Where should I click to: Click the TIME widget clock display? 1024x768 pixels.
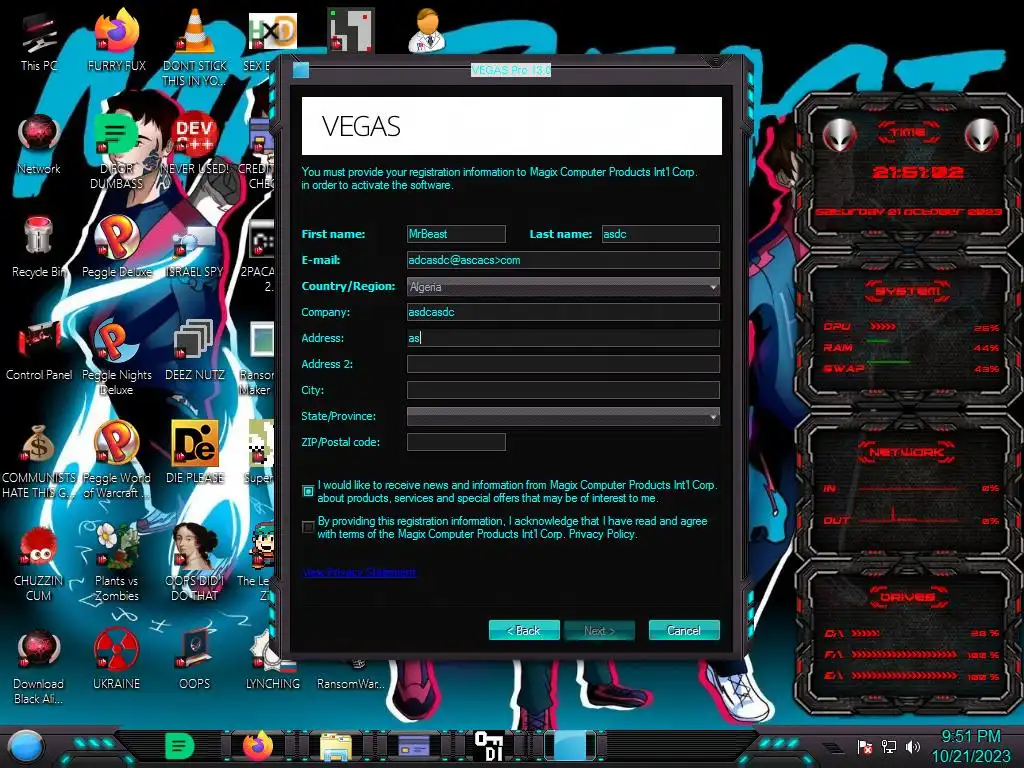(918, 172)
